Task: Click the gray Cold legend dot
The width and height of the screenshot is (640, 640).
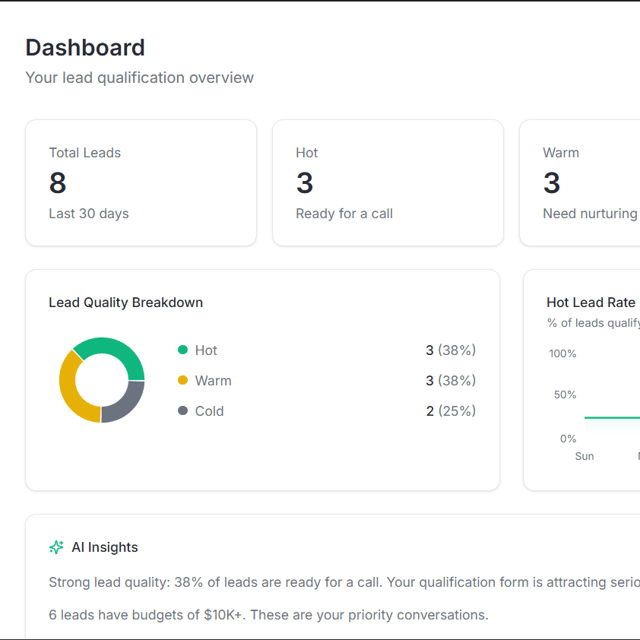Action: [182, 411]
